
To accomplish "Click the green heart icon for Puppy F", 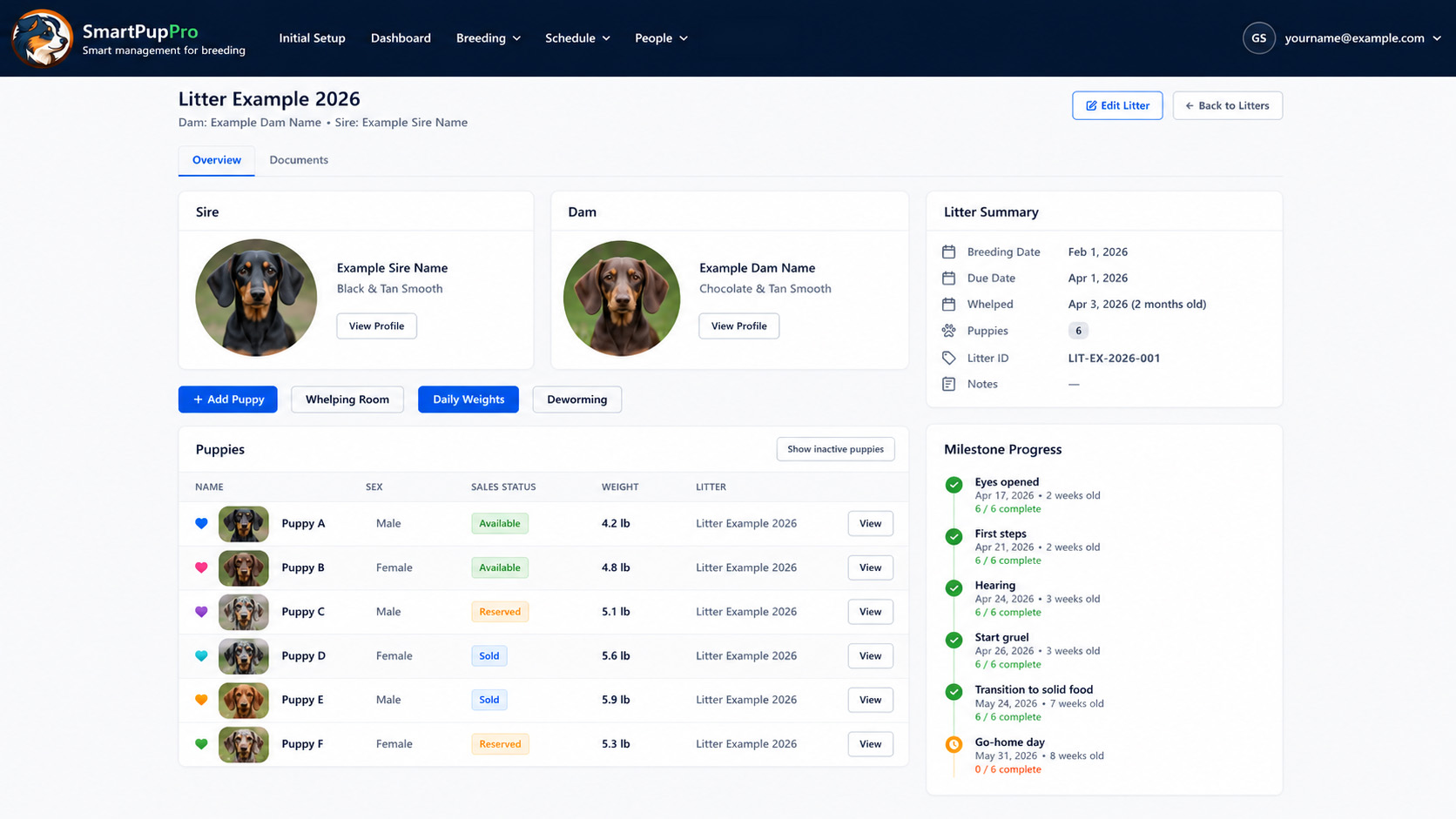I will click(201, 744).
